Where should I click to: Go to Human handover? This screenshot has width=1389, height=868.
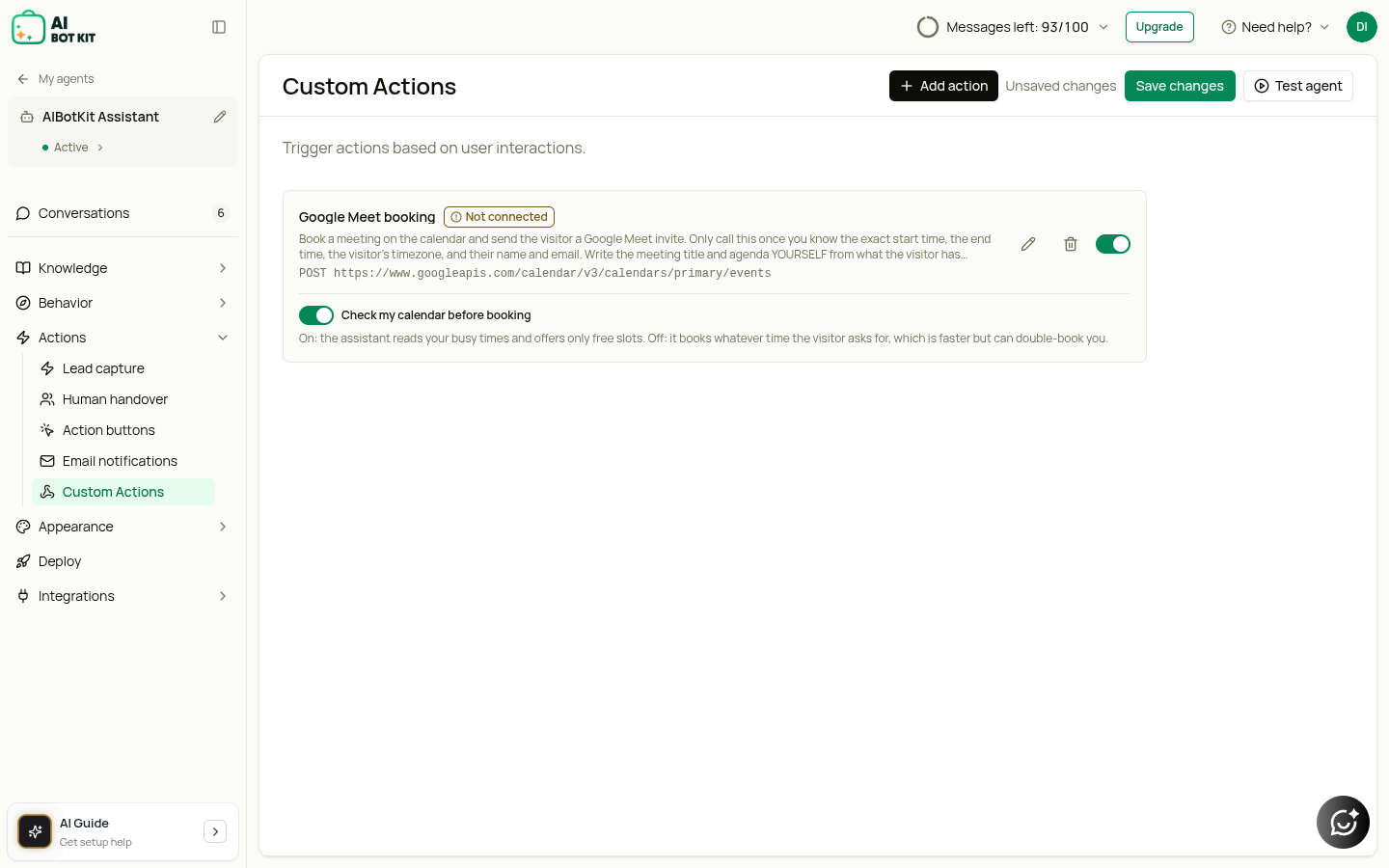[123, 399]
